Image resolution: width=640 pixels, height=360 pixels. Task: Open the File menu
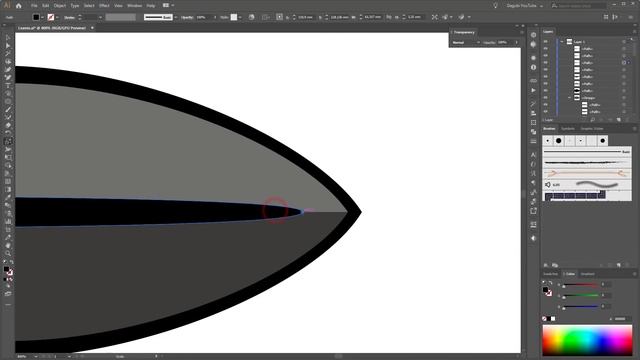(34, 6)
